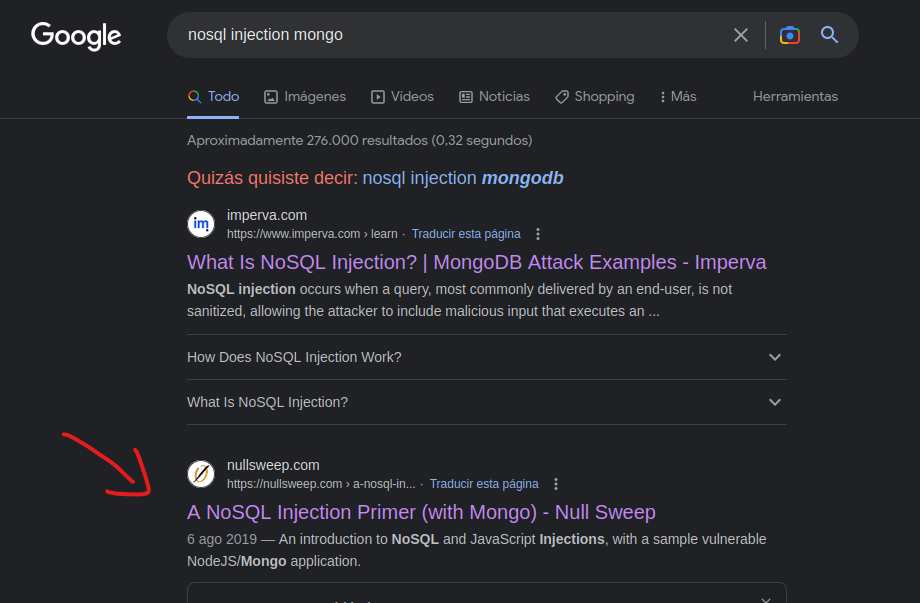Click Traducir esta página for Imperva
Screen dimensions: 920x603
coord(466,234)
